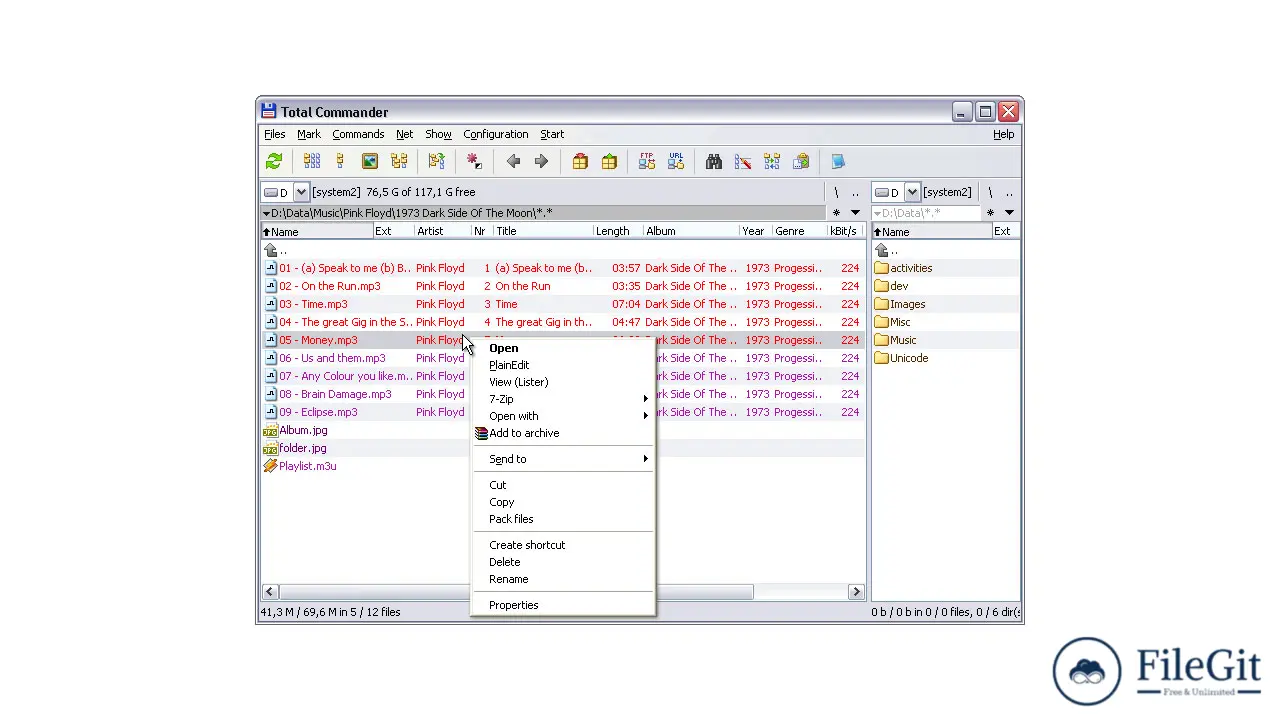Switch to brief file view icon

tap(312, 161)
